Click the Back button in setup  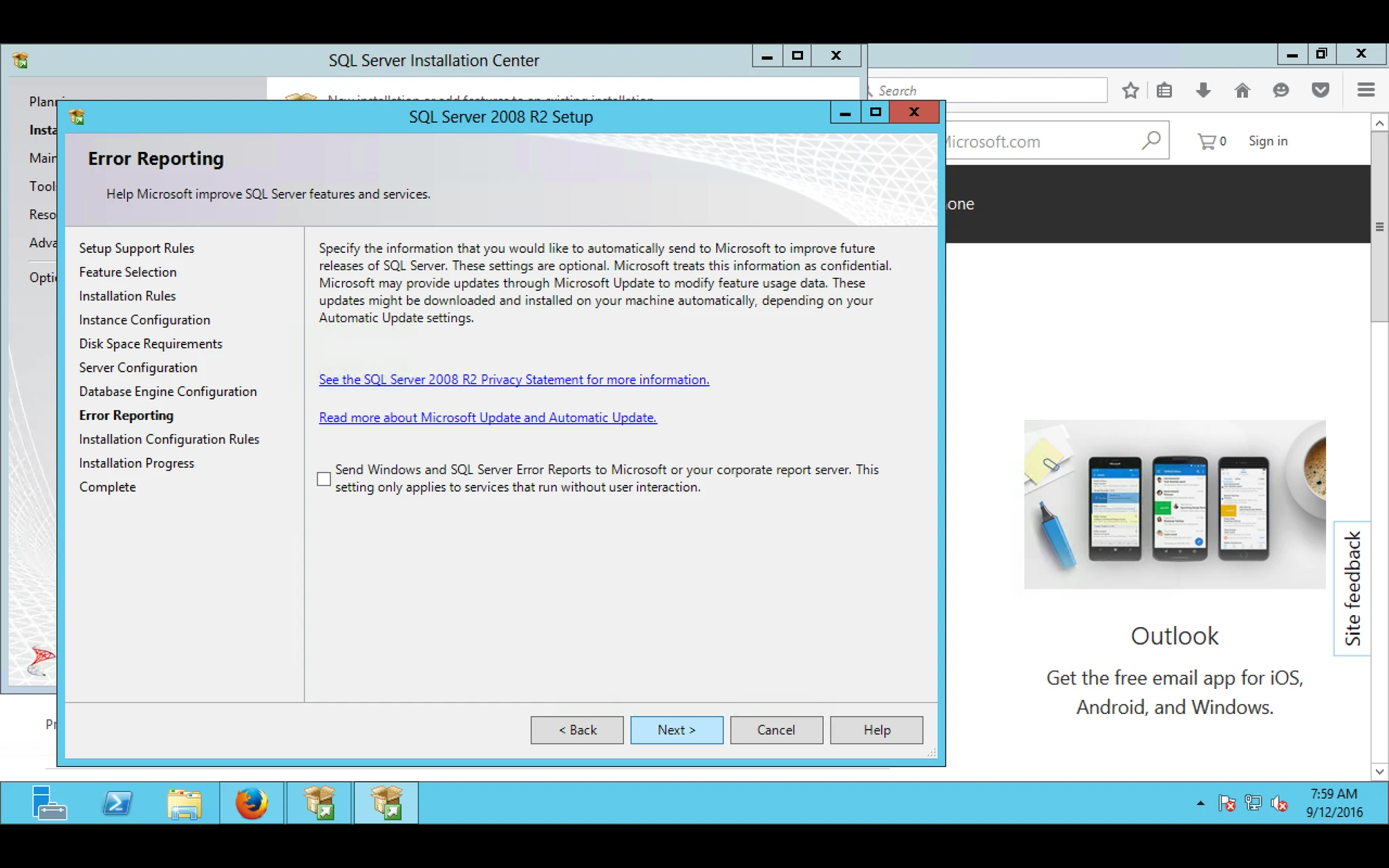[577, 730]
